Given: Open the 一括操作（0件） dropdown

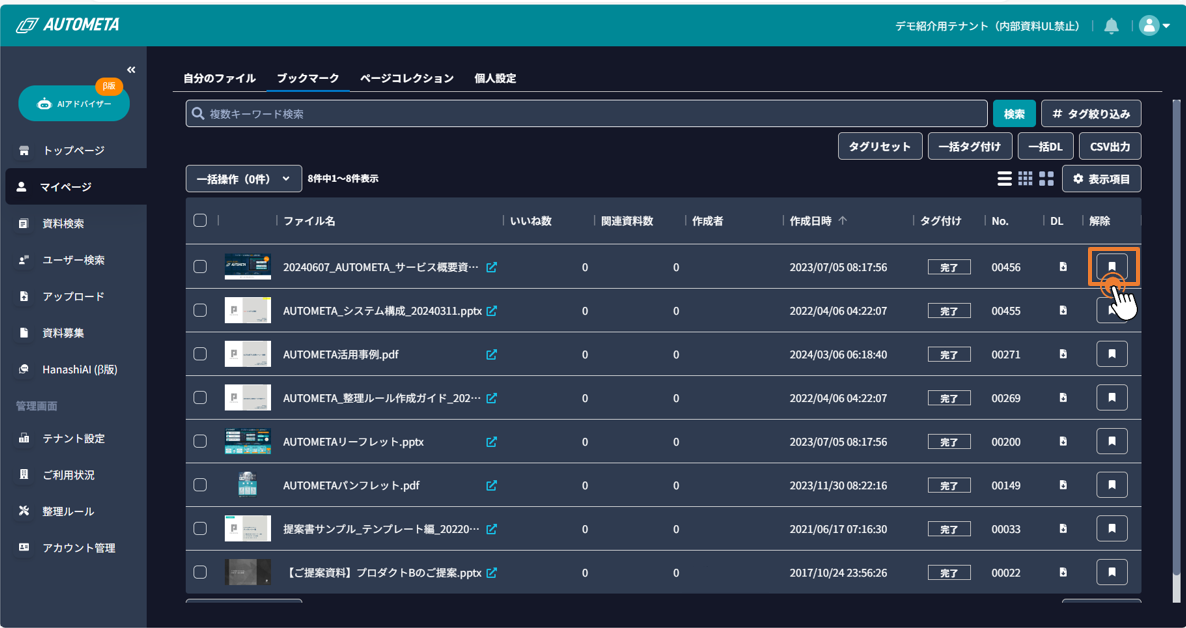Looking at the screenshot, I should coord(244,179).
